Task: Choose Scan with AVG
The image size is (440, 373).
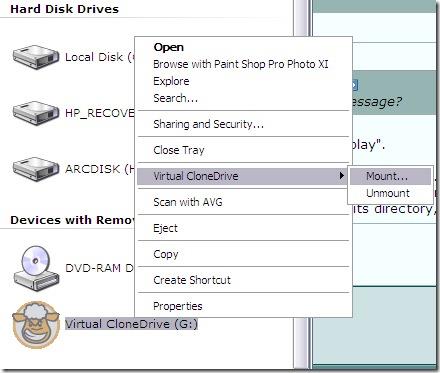Action: [188, 202]
